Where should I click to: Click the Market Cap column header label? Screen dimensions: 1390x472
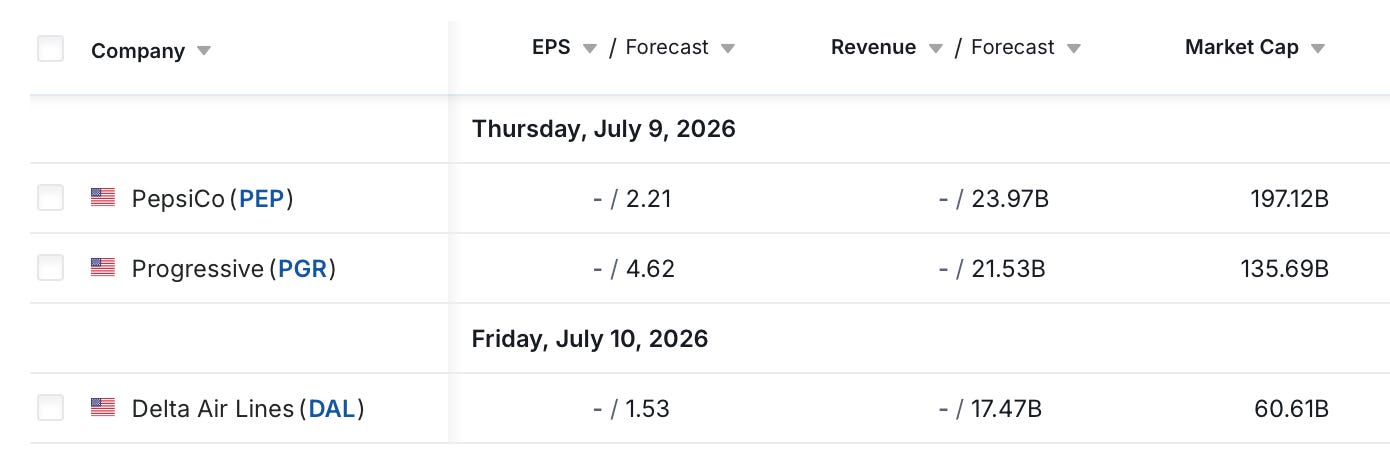pyautogui.click(x=1242, y=47)
